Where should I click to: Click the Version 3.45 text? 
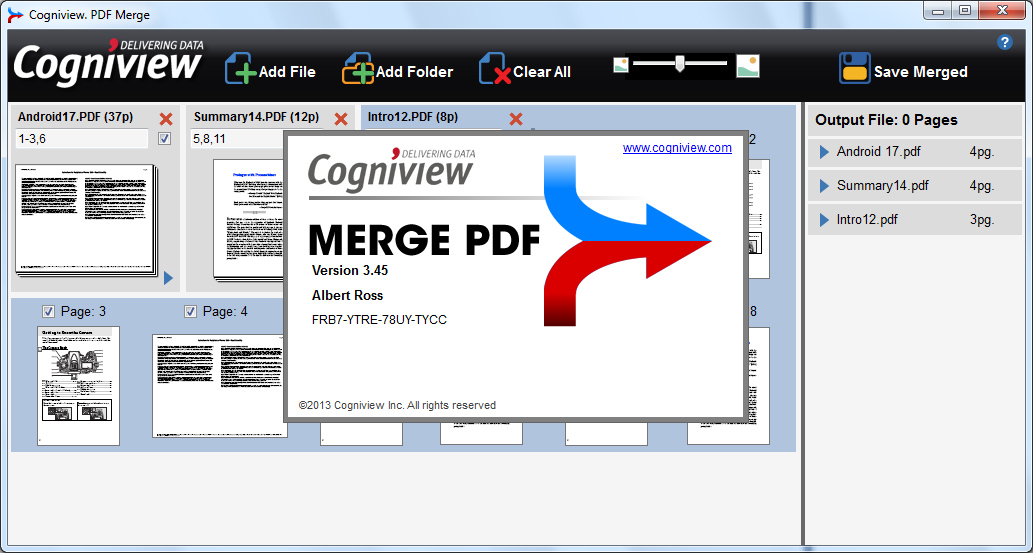(x=350, y=270)
